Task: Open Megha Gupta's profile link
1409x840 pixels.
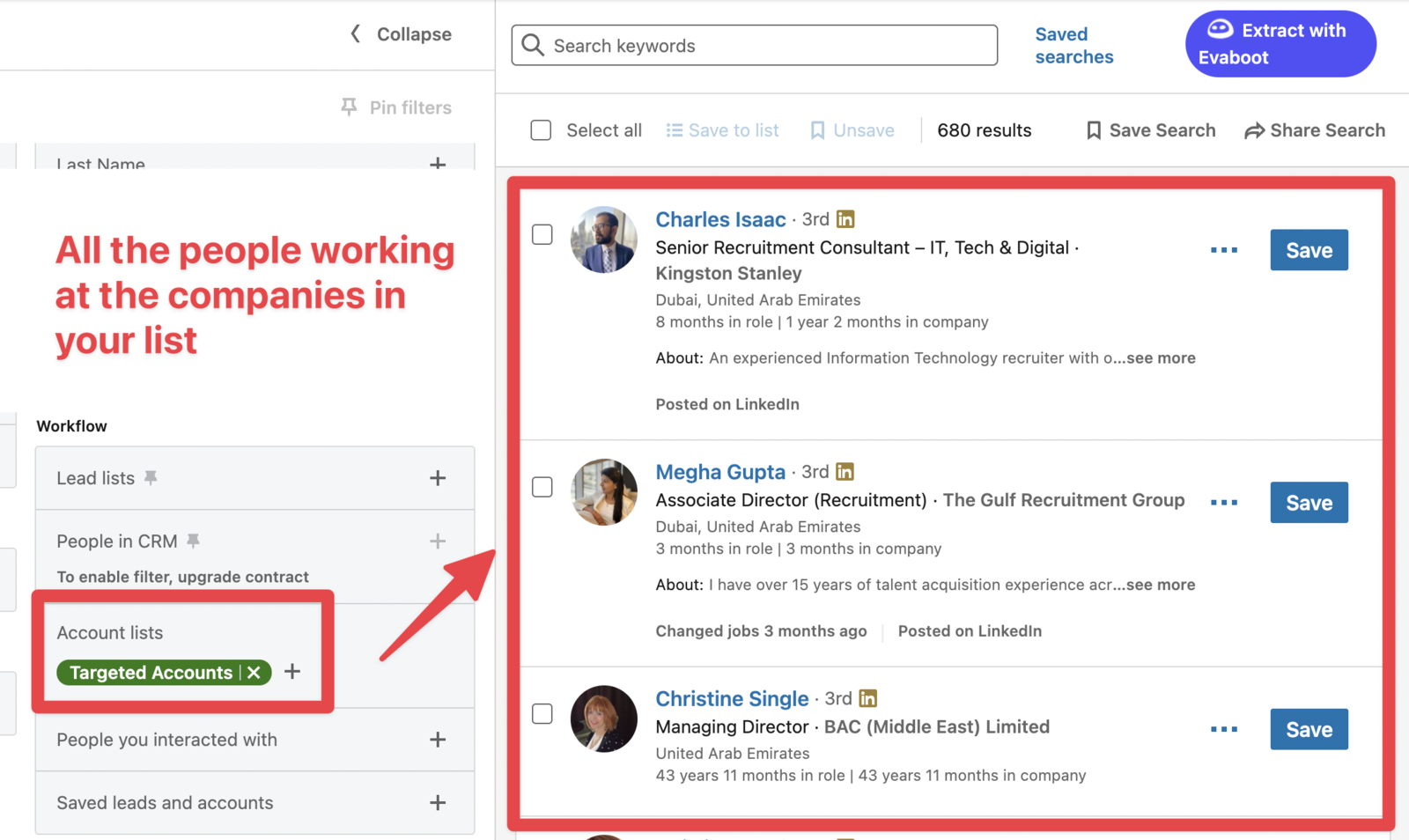Action: (720, 472)
